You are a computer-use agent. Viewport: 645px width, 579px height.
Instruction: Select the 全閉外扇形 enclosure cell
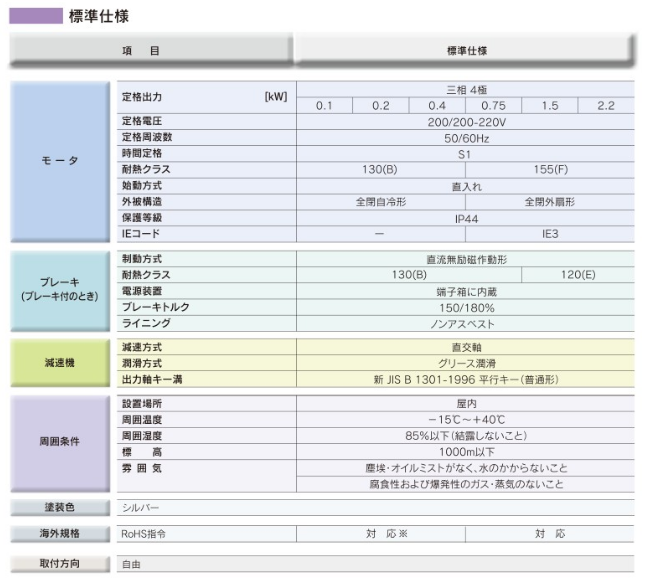pos(549,201)
